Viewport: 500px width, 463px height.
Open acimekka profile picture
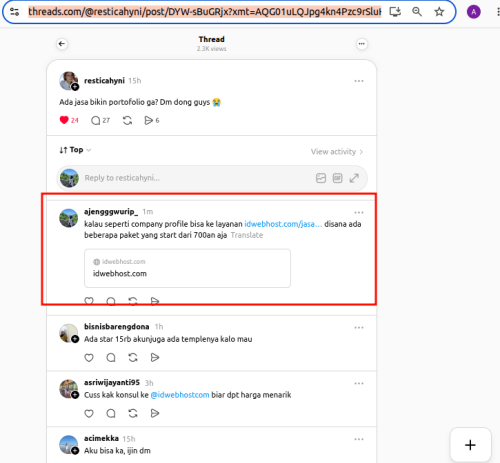pyautogui.click(x=69, y=445)
